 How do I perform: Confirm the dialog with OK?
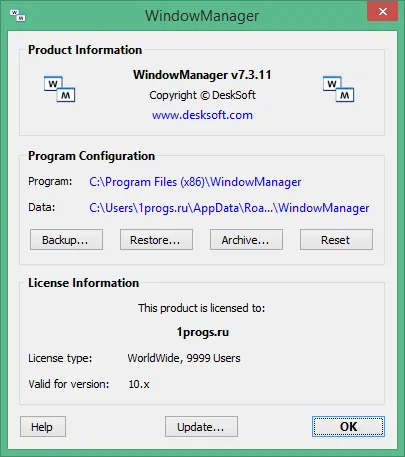pyautogui.click(x=348, y=427)
